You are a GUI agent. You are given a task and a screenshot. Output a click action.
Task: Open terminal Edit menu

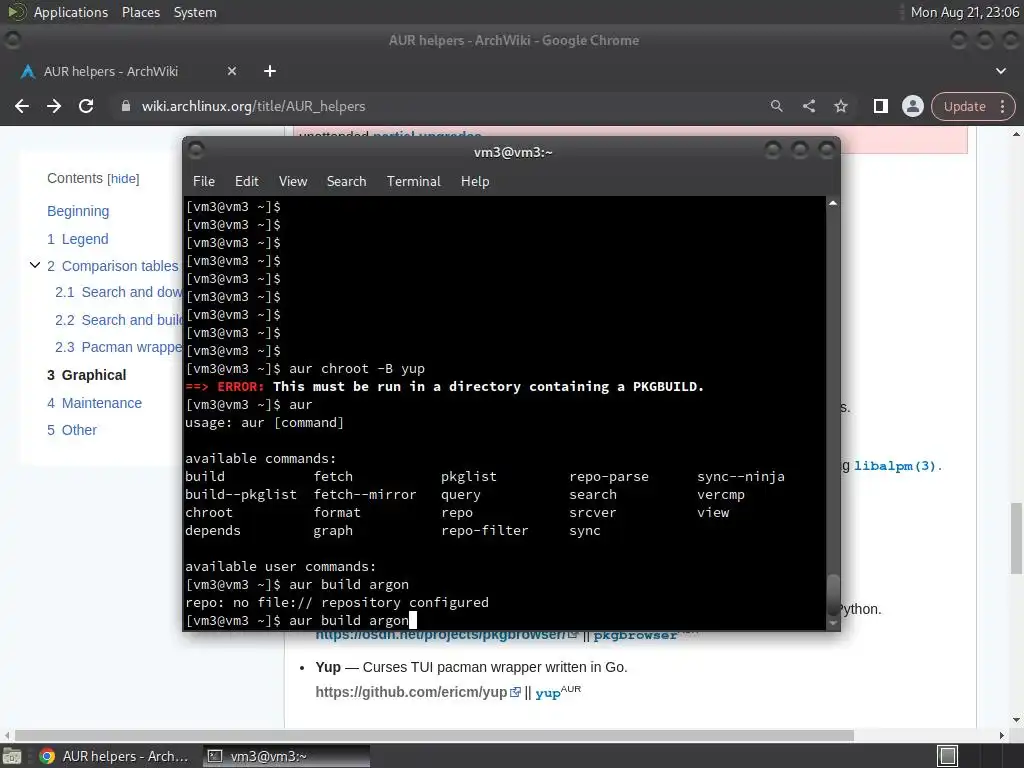pos(246,182)
